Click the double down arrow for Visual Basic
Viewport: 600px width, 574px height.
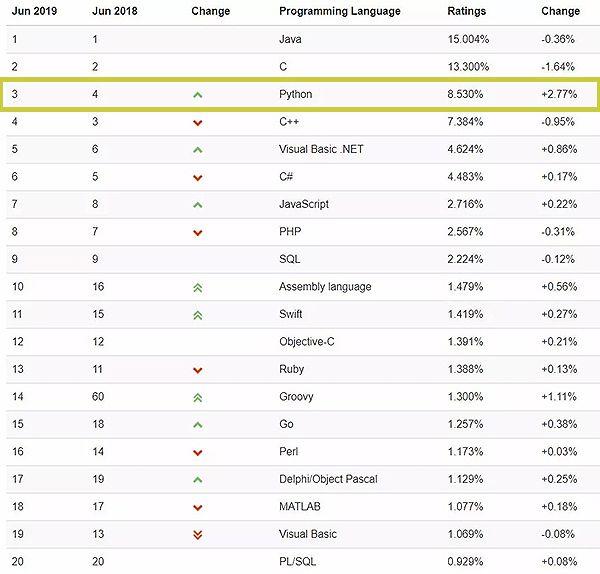pos(197,535)
